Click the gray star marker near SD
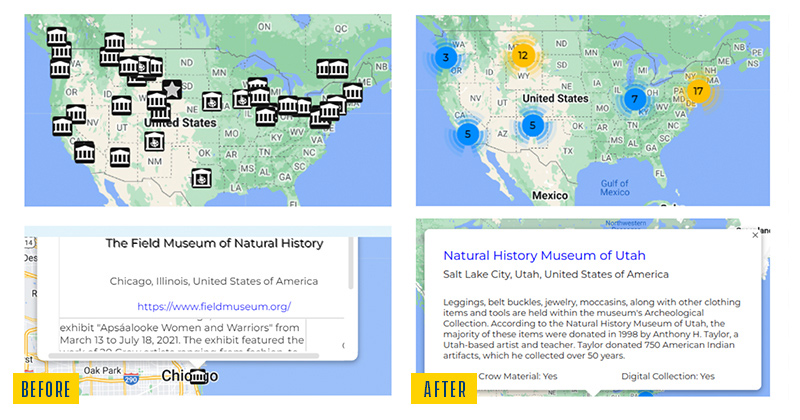 (172, 90)
